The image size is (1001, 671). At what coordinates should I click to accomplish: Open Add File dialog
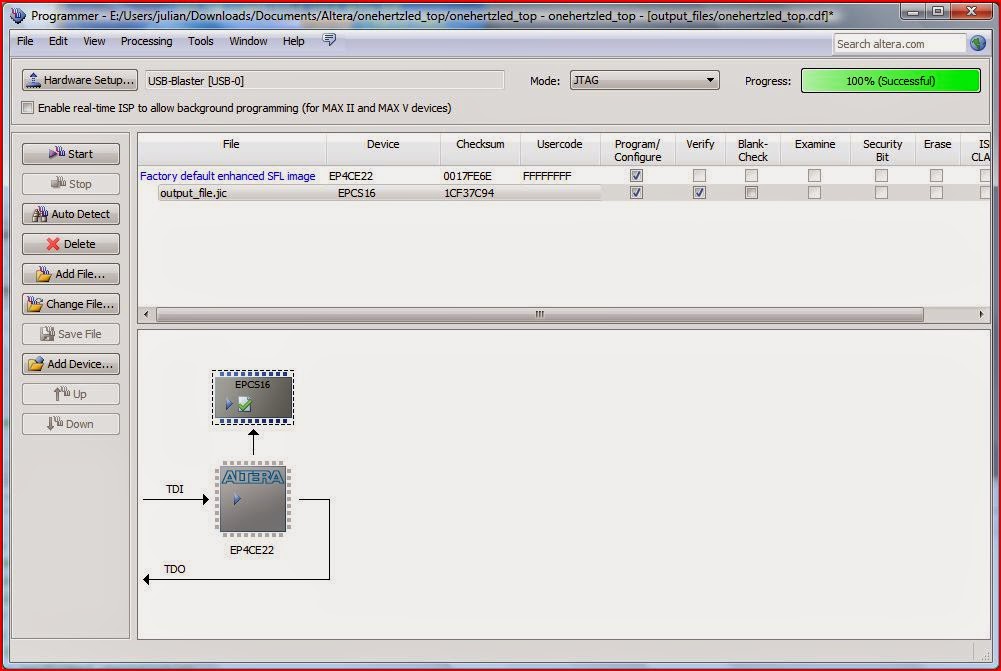click(x=71, y=274)
